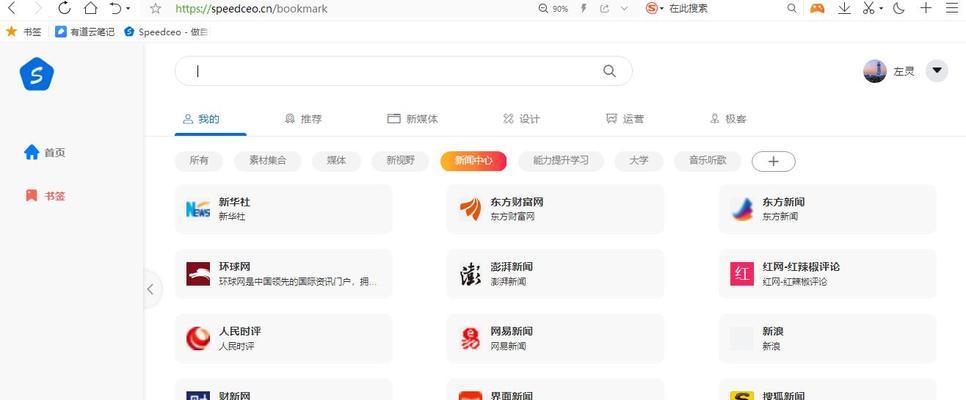Image resolution: width=966 pixels, height=400 pixels.
Task: Select 书签 in the sidebar
Action: click(44, 196)
